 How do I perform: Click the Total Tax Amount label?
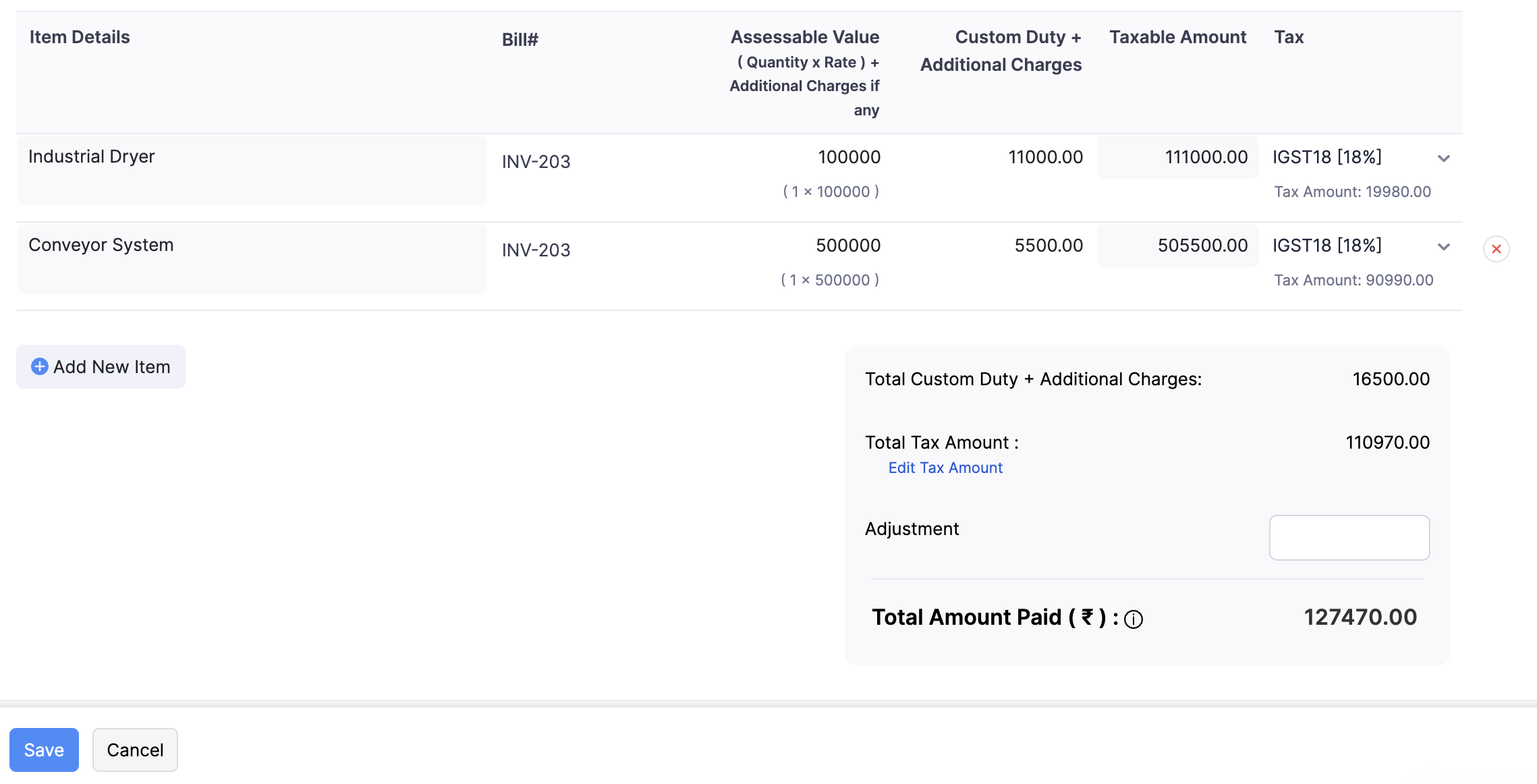942,443
